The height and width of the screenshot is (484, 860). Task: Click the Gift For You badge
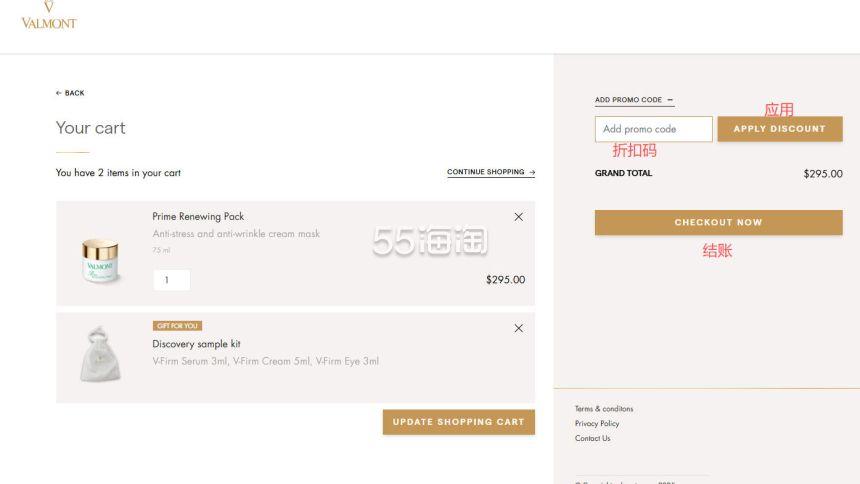[177, 326]
